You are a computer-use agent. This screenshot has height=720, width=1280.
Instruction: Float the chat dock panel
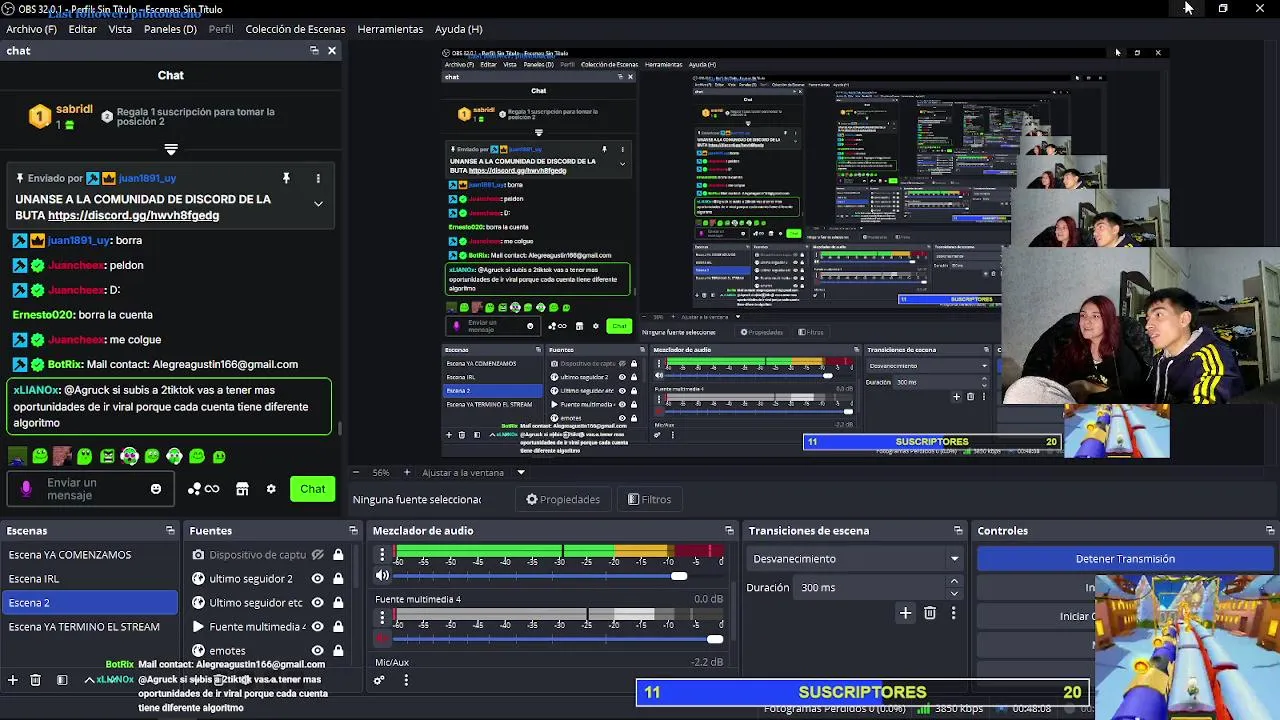pos(314,51)
